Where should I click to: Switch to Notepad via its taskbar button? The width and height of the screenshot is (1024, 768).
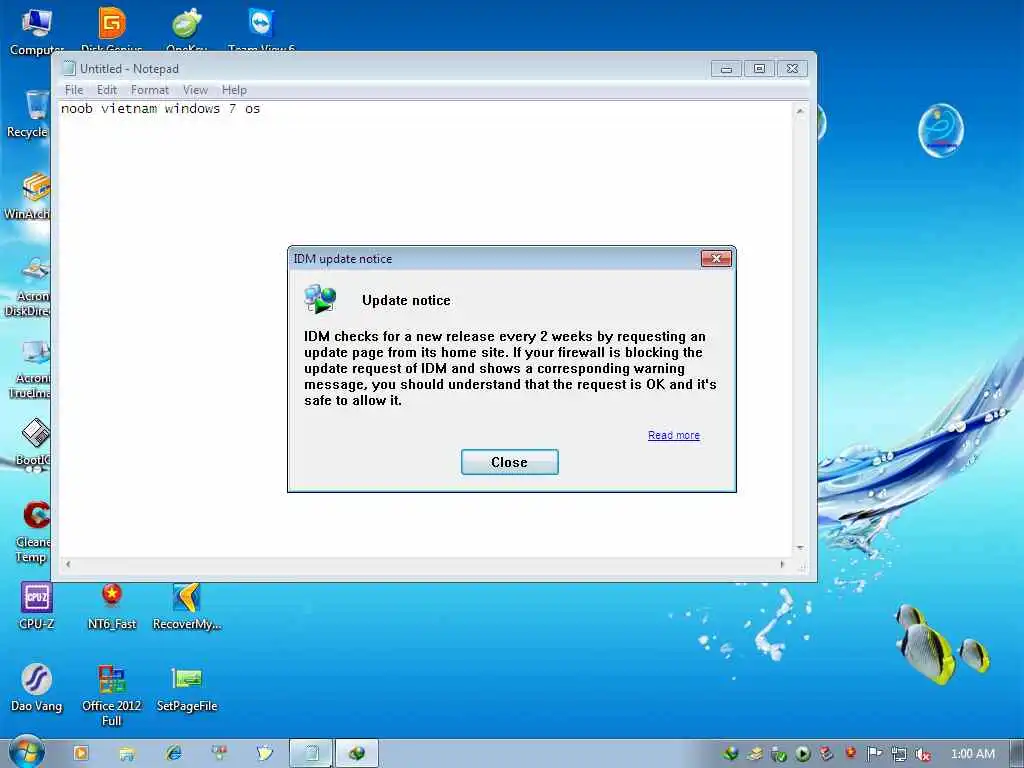pyautogui.click(x=312, y=753)
